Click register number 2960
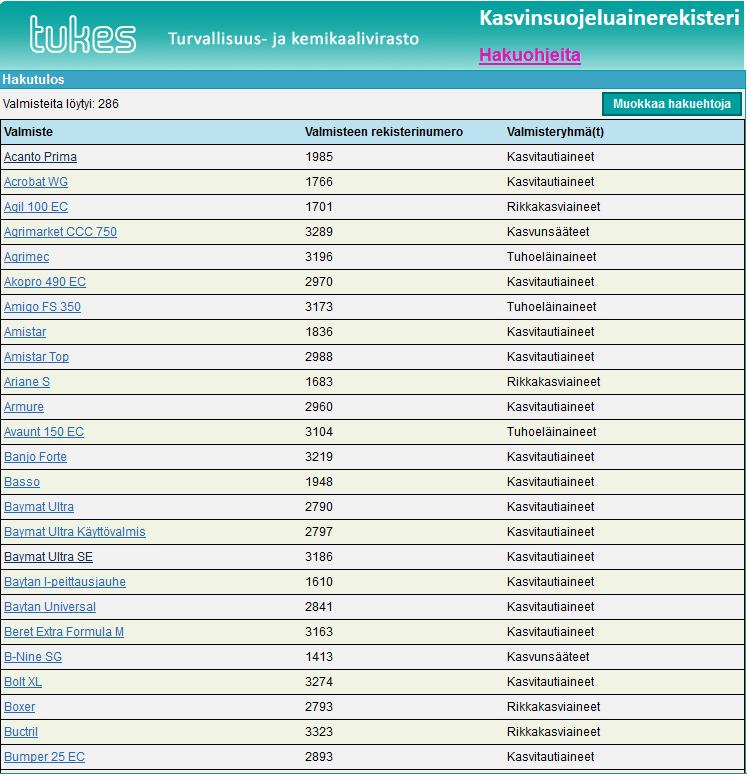747x774 pixels. (x=319, y=407)
